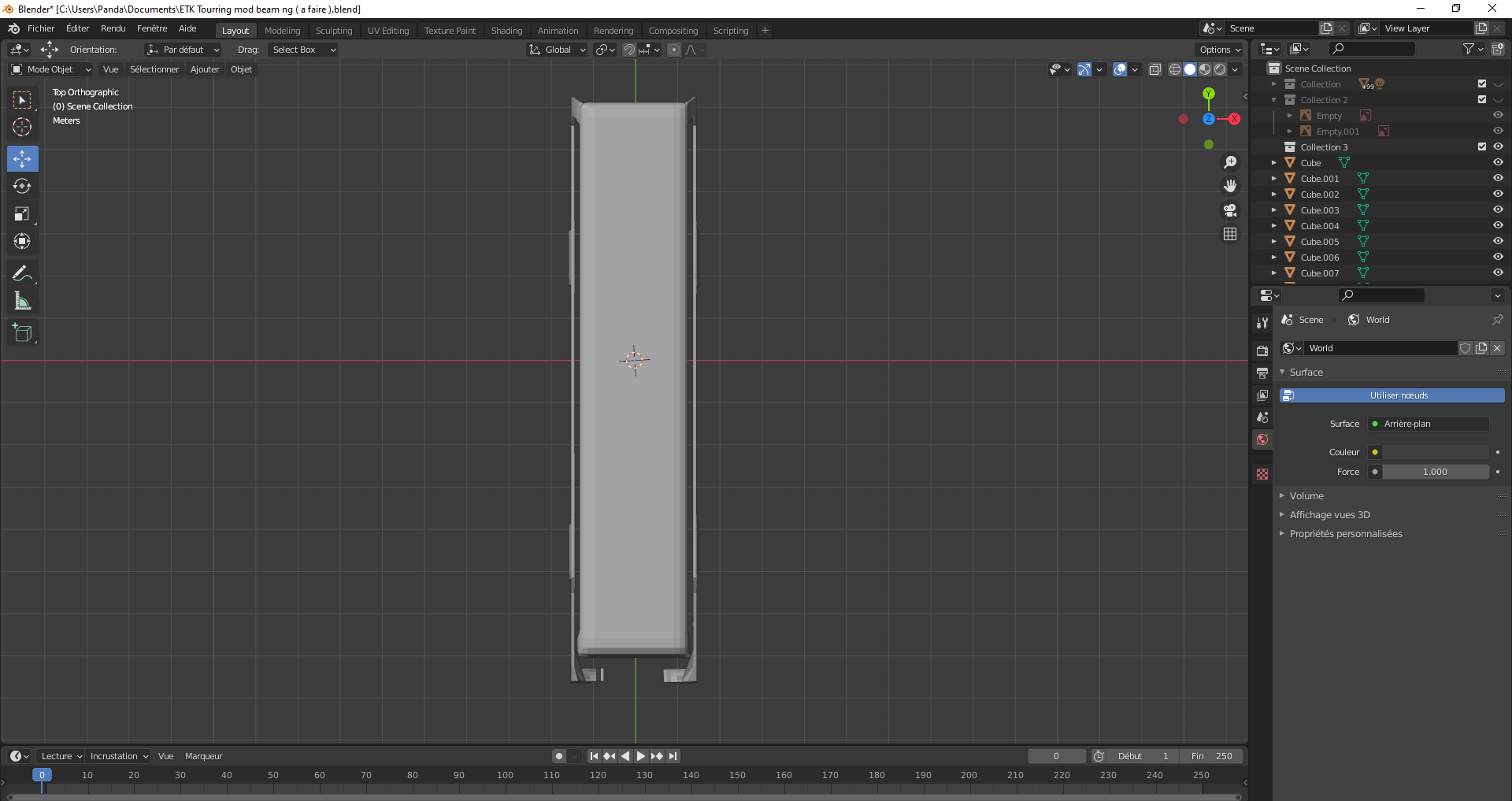The image size is (1512, 801).
Task: Toggle camera view in the viewport
Action: (x=1230, y=210)
